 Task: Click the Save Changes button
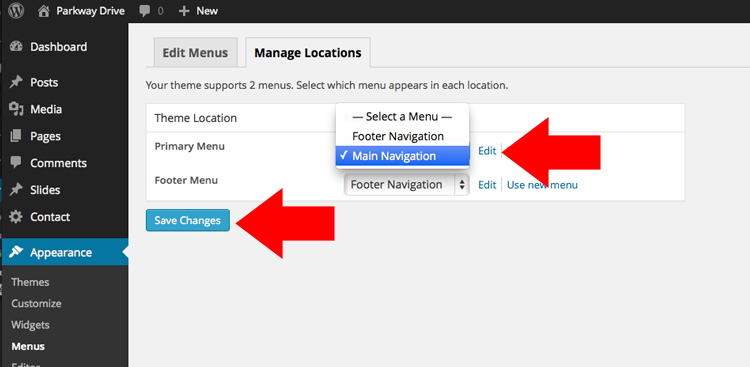pyautogui.click(x=188, y=221)
